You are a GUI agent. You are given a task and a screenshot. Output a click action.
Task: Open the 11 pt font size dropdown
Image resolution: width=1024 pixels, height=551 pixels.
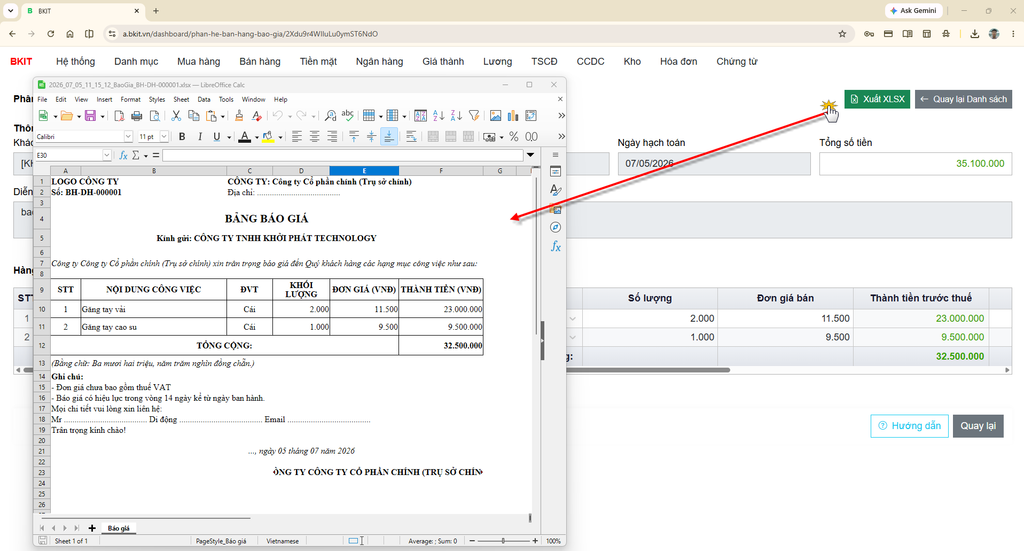(164, 136)
